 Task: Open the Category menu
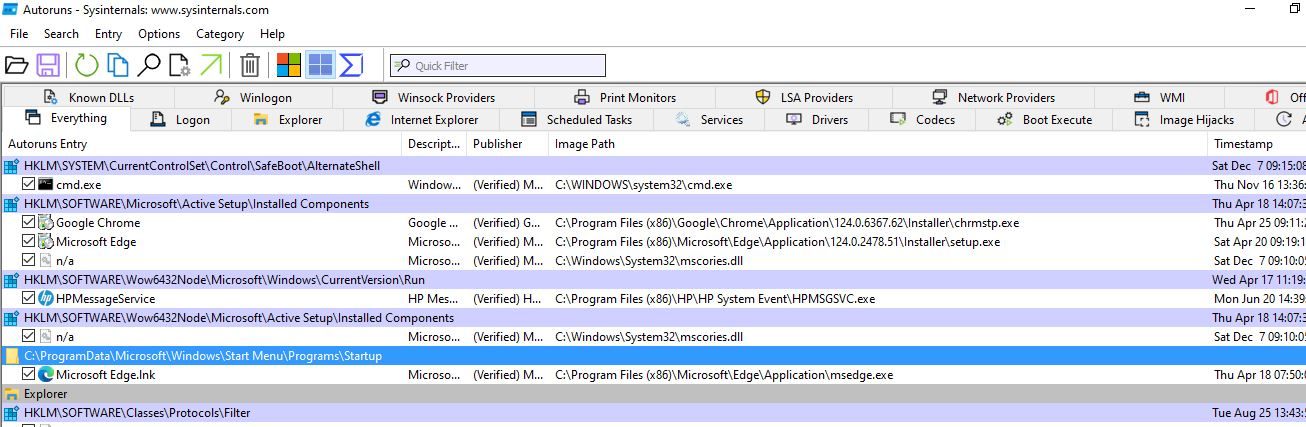coord(220,33)
